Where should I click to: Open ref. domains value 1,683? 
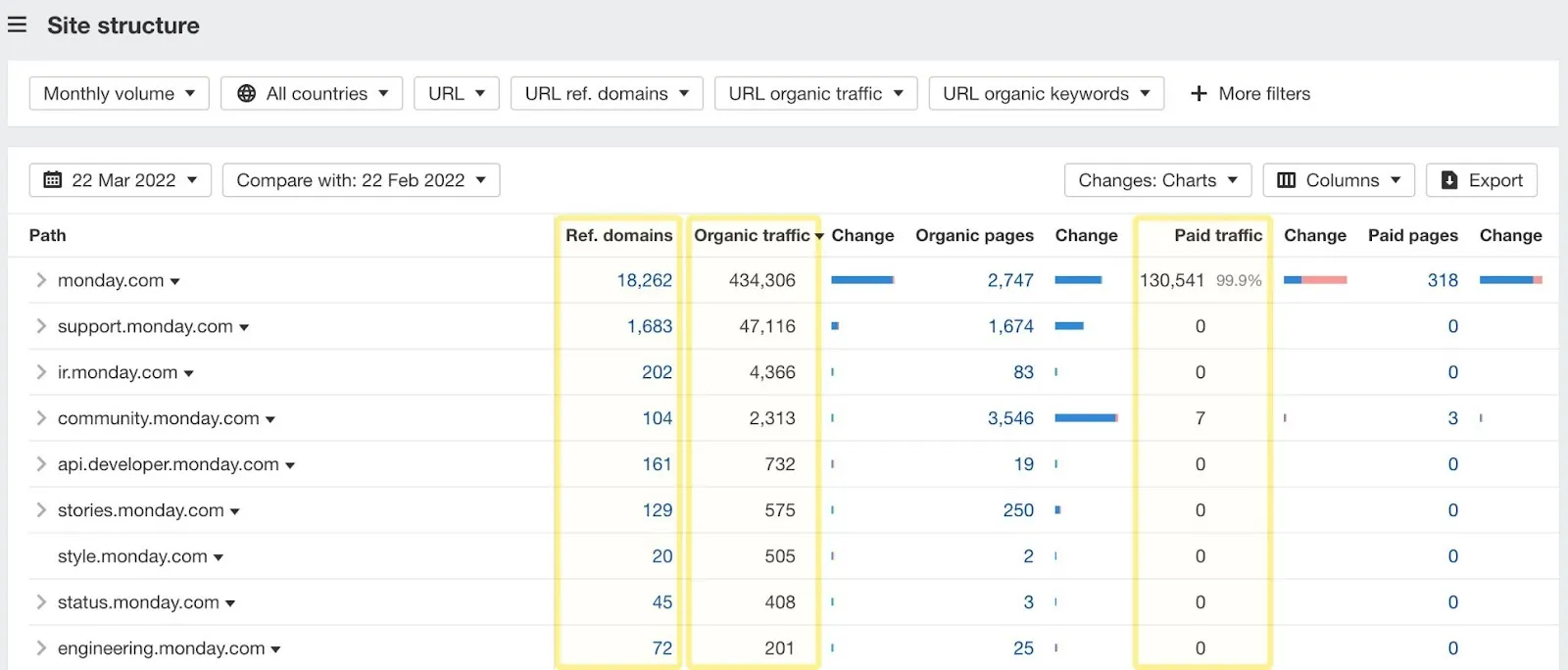pyautogui.click(x=650, y=326)
